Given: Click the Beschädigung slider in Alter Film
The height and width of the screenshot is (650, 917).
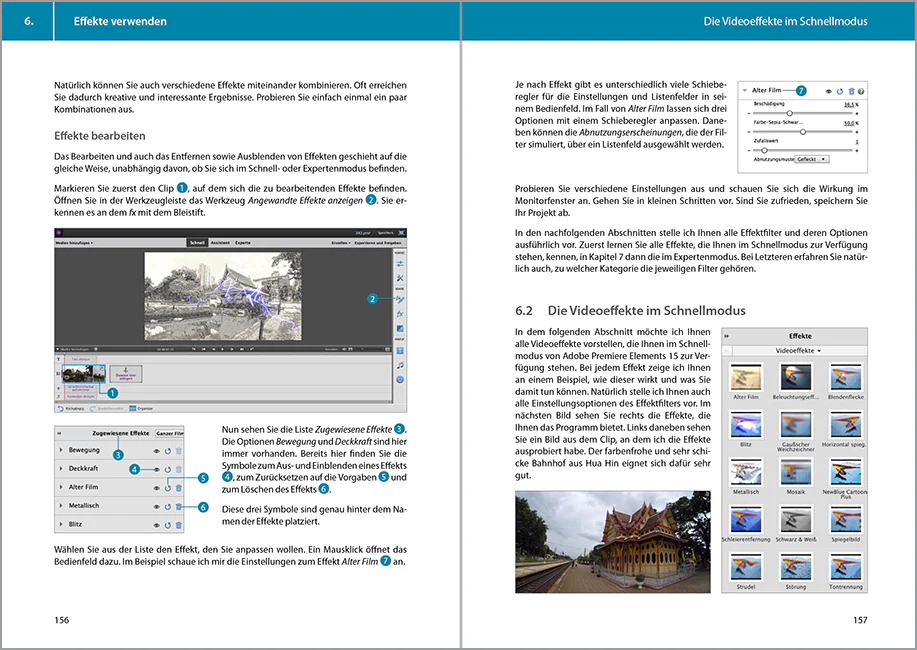Looking at the screenshot, I should 790,113.
